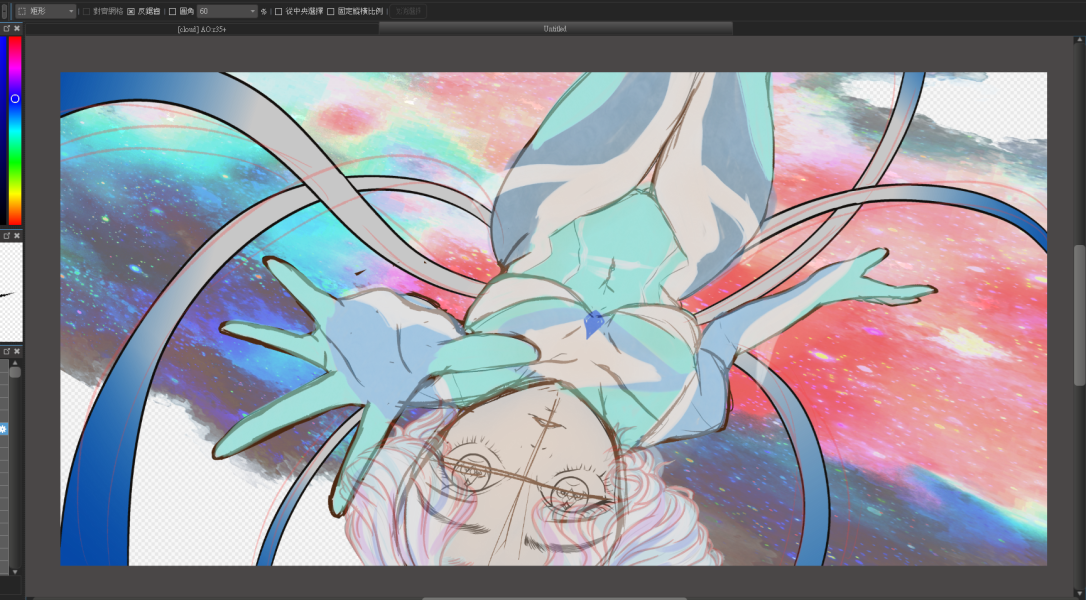Screen dimensions: 1086x600
Task: Undock the brush preview panel via float icon
Action: click(x=6, y=236)
